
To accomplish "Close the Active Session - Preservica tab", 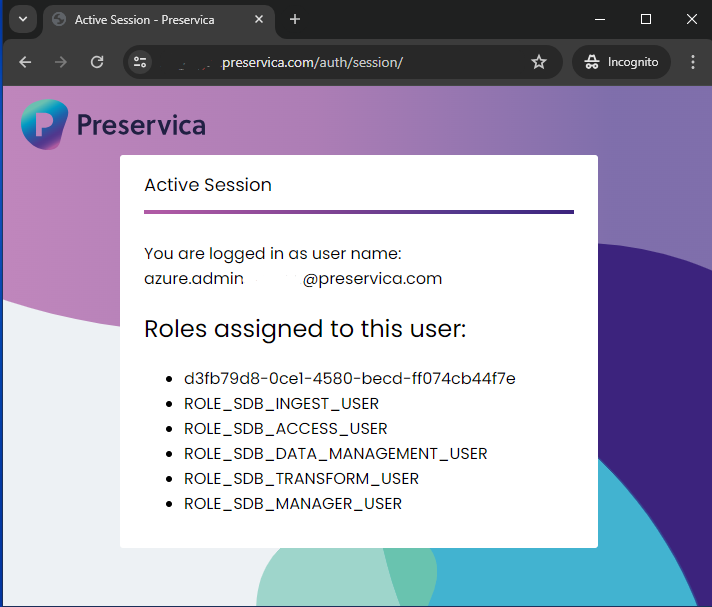I will pyautogui.click(x=259, y=19).
